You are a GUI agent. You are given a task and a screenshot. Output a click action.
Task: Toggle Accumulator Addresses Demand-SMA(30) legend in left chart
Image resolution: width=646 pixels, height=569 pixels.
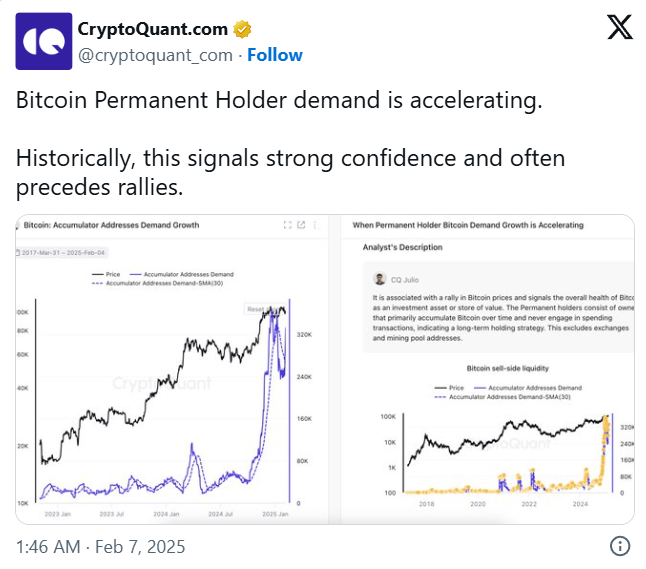(158, 283)
